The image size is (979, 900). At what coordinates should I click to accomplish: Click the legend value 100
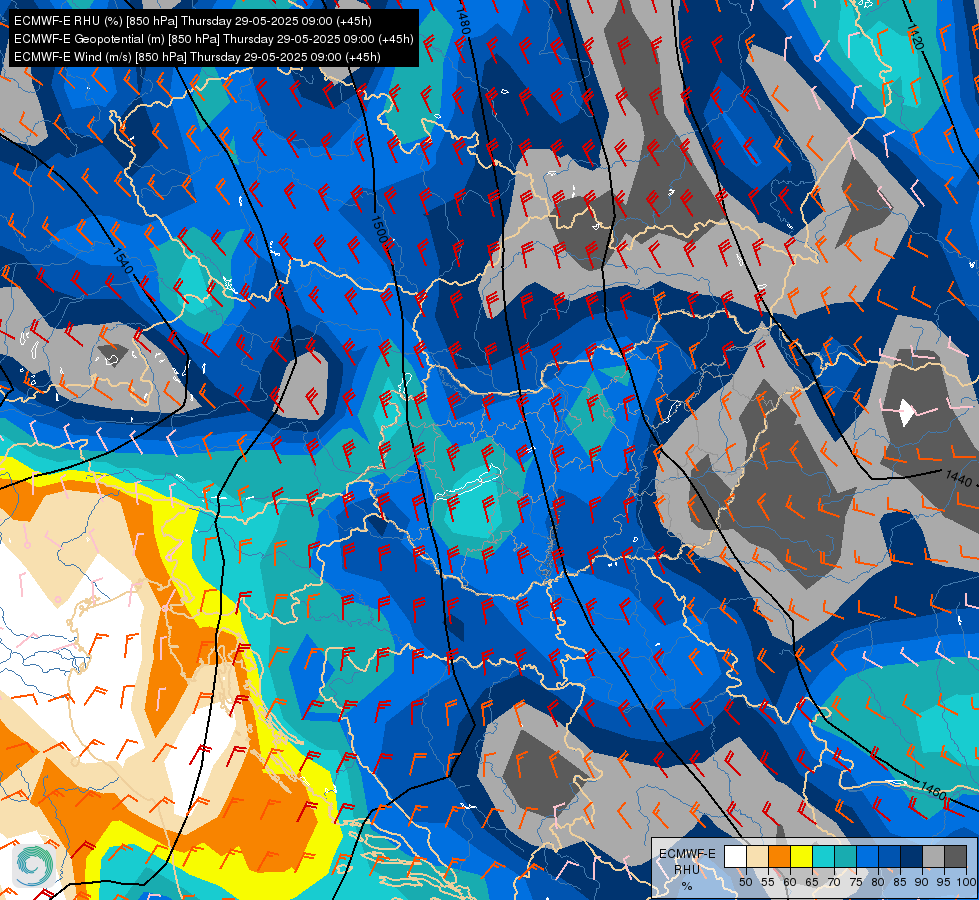[x=966, y=882]
